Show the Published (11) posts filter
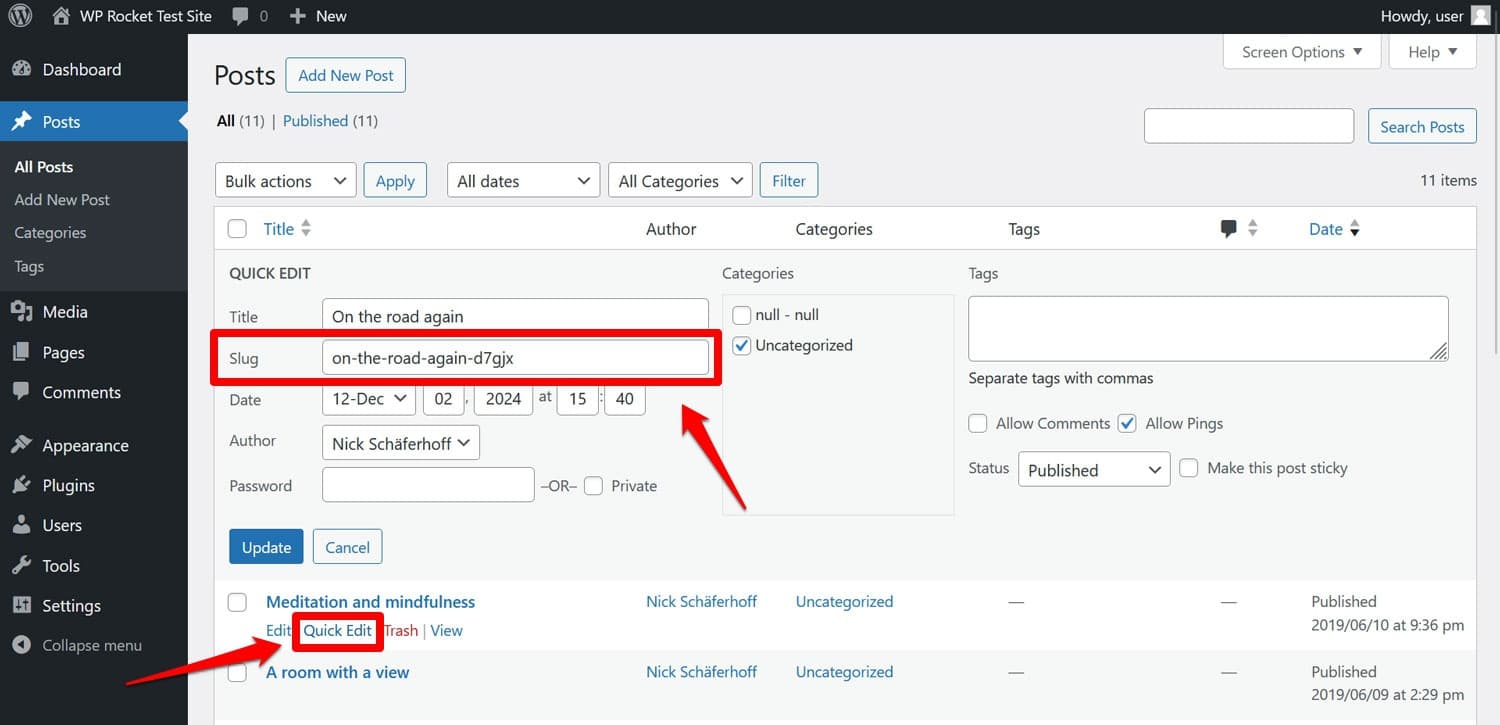The width and height of the screenshot is (1500, 725). 330,121
